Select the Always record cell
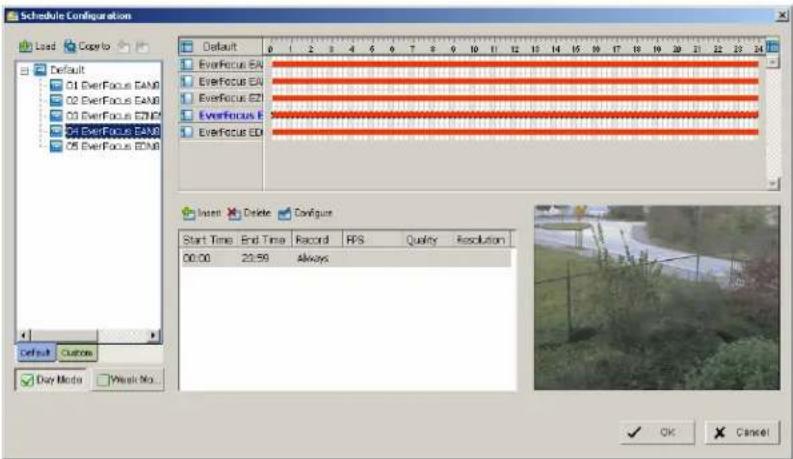This screenshot has width=793, height=459. click(x=313, y=258)
